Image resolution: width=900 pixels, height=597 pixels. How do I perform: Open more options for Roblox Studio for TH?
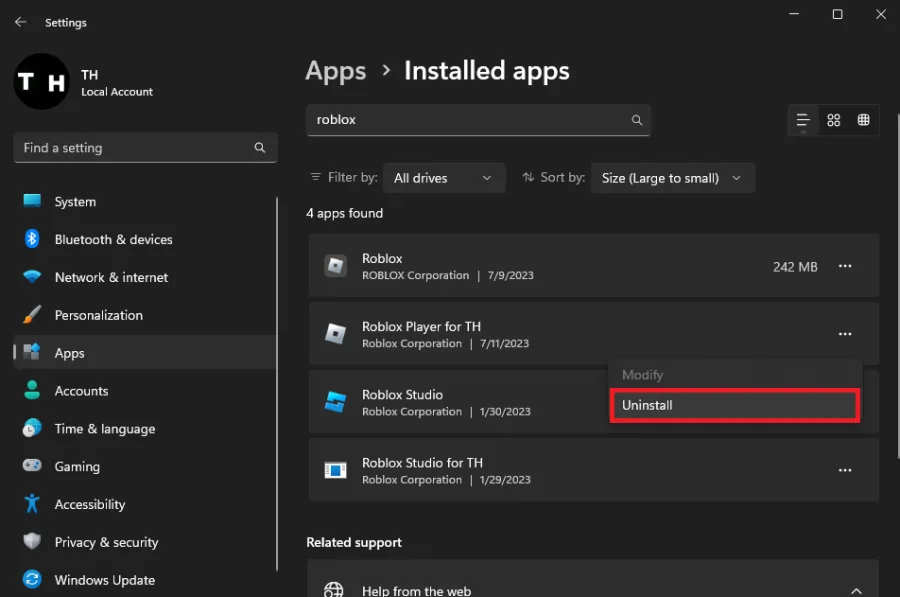point(845,470)
